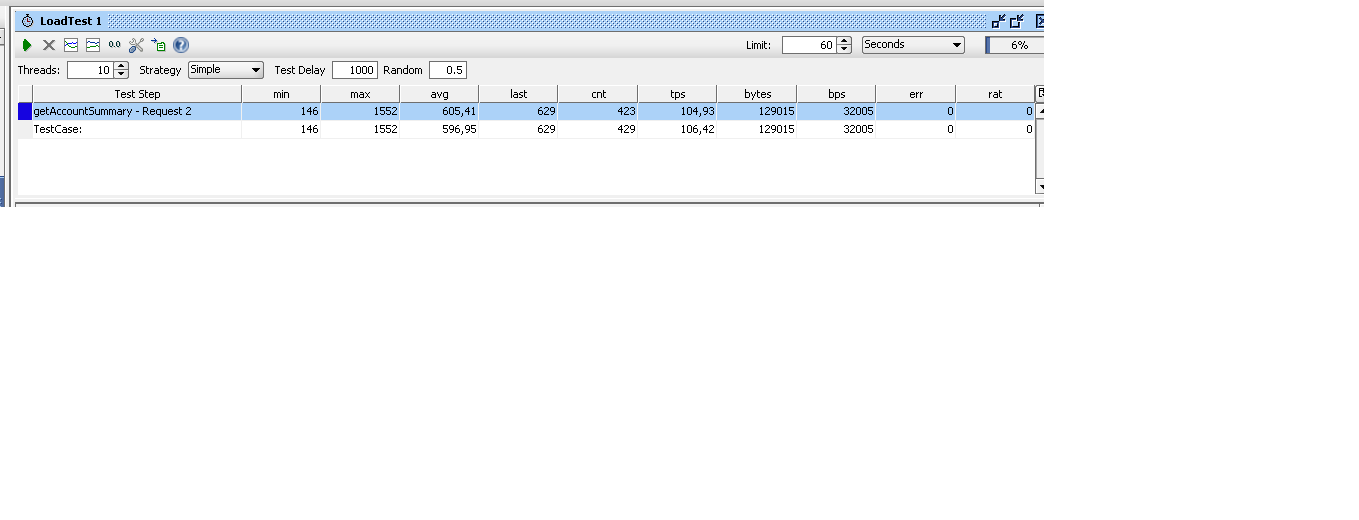Increase Limit with the spinner up arrow
This screenshot has height=520, width=1359.
844,41
